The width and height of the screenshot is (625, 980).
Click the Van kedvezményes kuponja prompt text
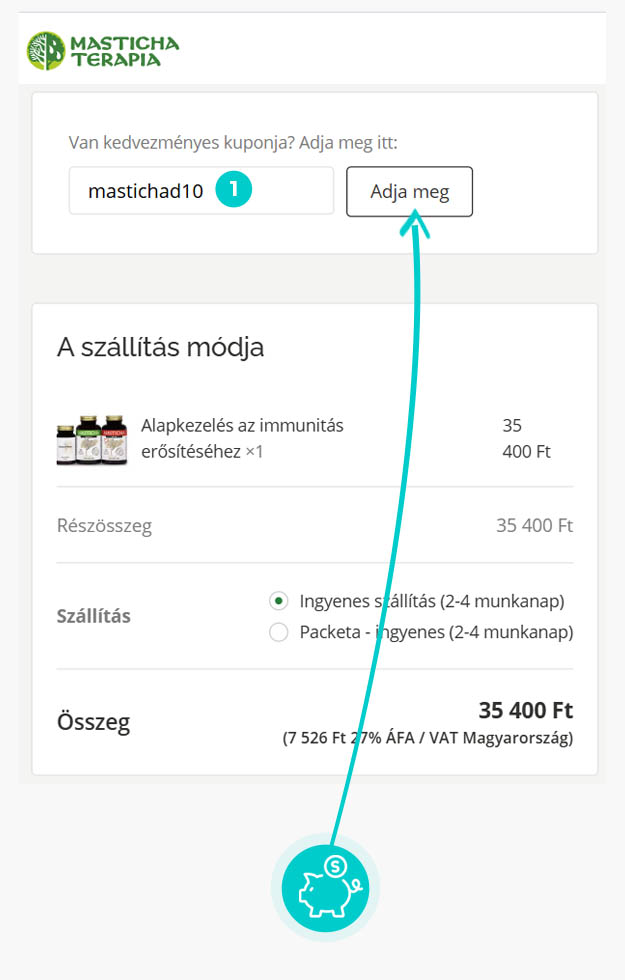233,142
